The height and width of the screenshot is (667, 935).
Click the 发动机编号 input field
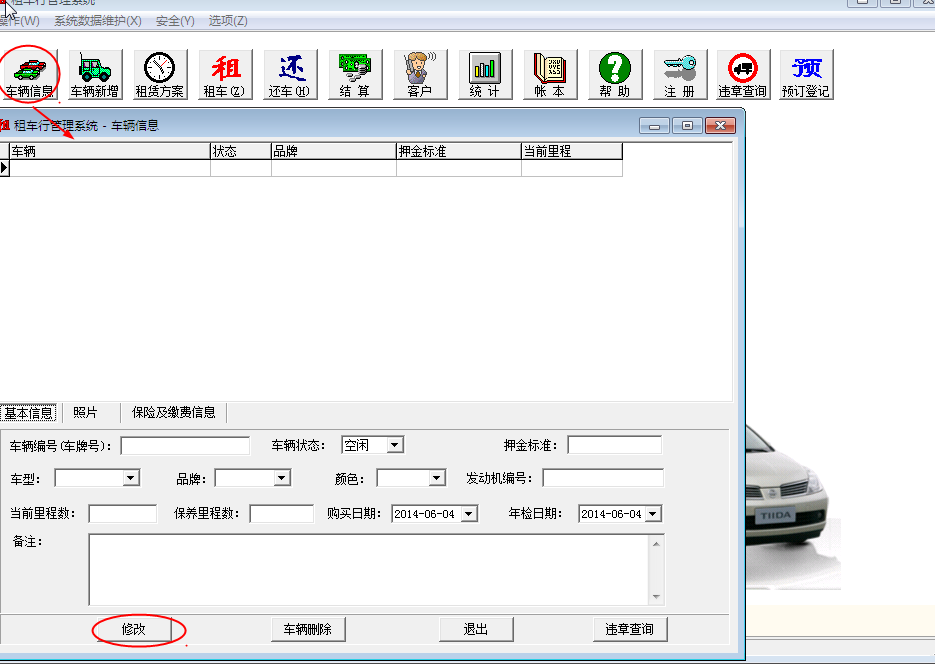point(603,478)
